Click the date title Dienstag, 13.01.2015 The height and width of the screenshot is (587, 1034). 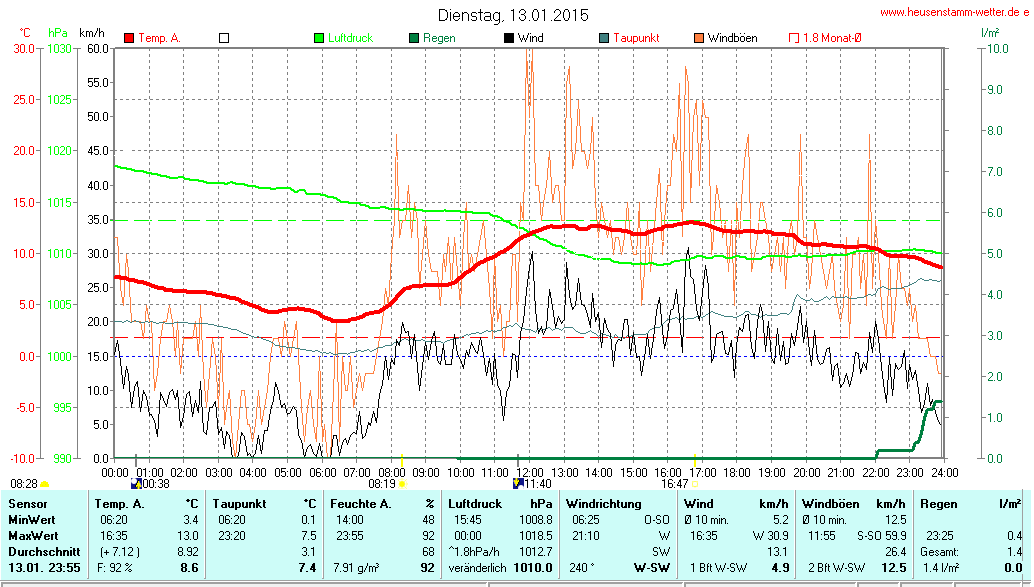pyautogui.click(x=513, y=15)
